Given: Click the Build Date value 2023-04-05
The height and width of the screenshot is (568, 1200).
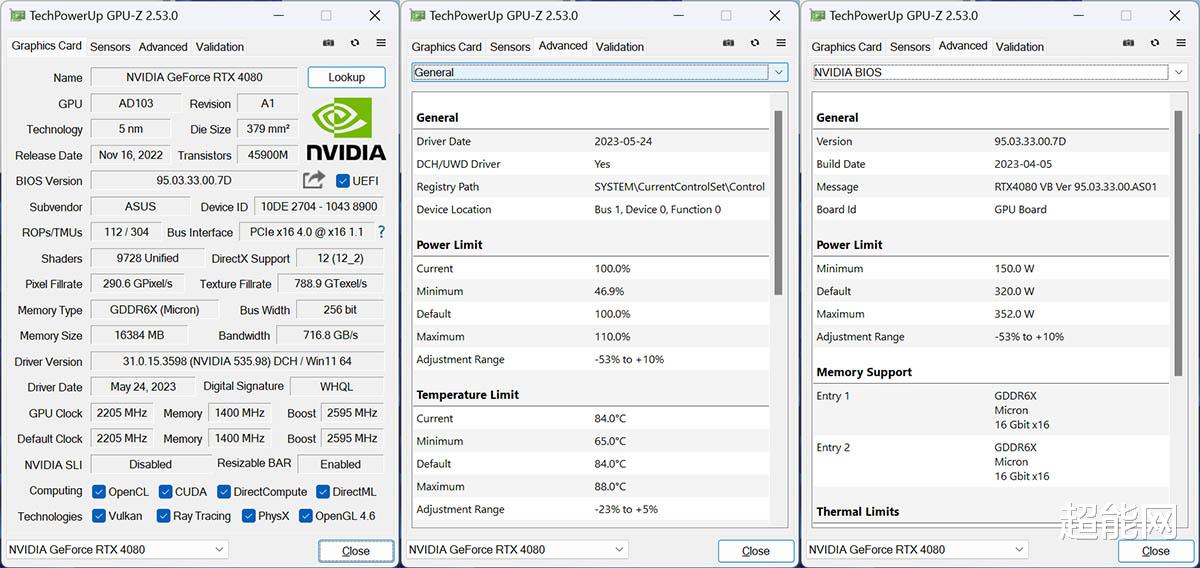Looking at the screenshot, I should point(1023,164).
